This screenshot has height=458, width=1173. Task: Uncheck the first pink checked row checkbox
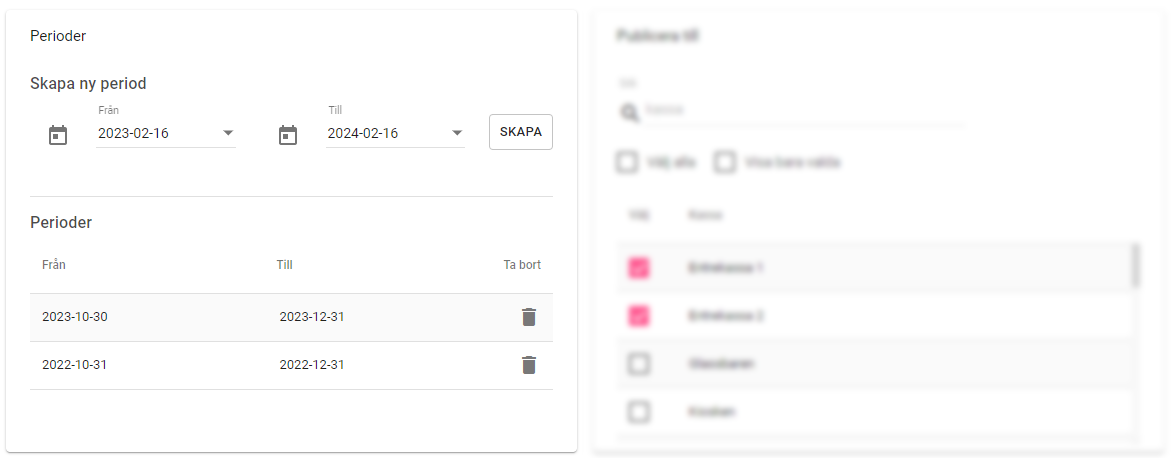pos(639,268)
